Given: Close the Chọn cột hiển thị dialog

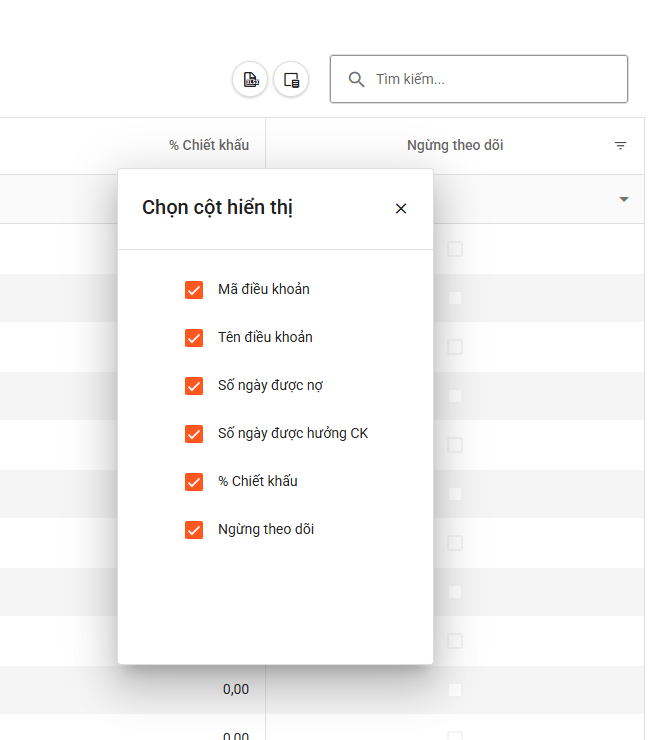Looking at the screenshot, I should [401, 208].
